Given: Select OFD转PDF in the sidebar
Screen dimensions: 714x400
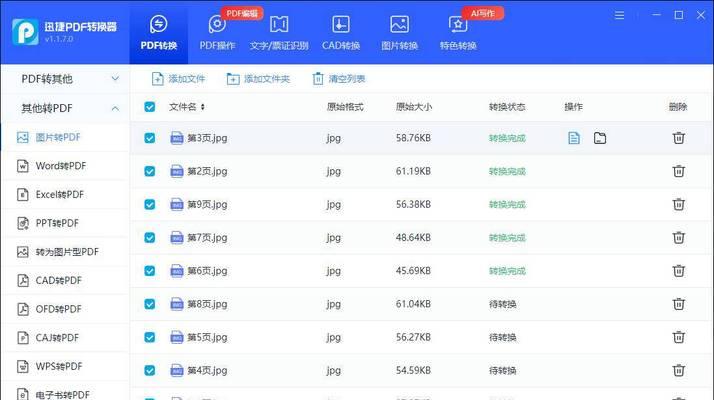Looking at the screenshot, I should pyautogui.click(x=65, y=309).
